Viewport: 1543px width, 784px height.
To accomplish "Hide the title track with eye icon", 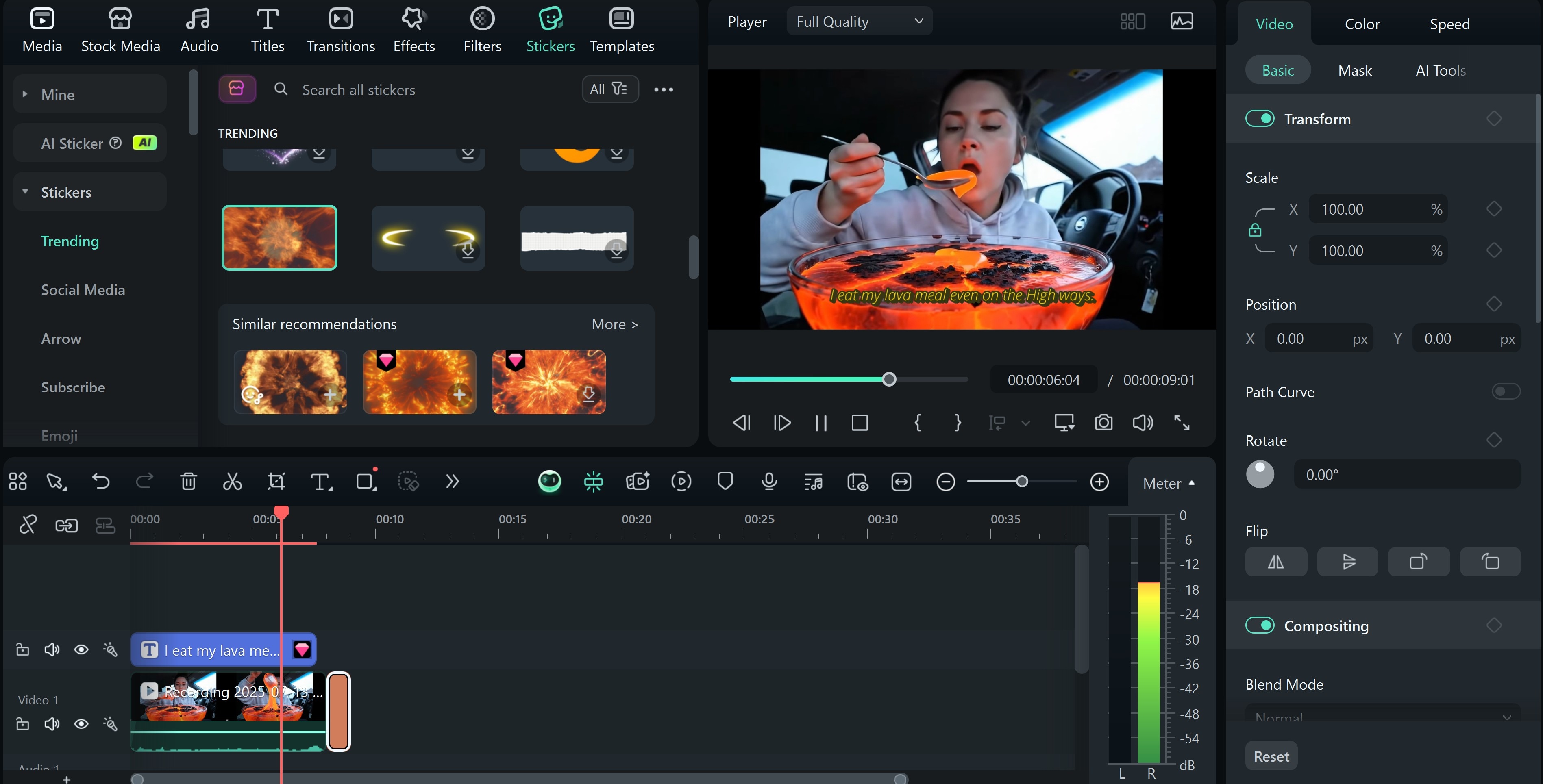I will pos(81,650).
